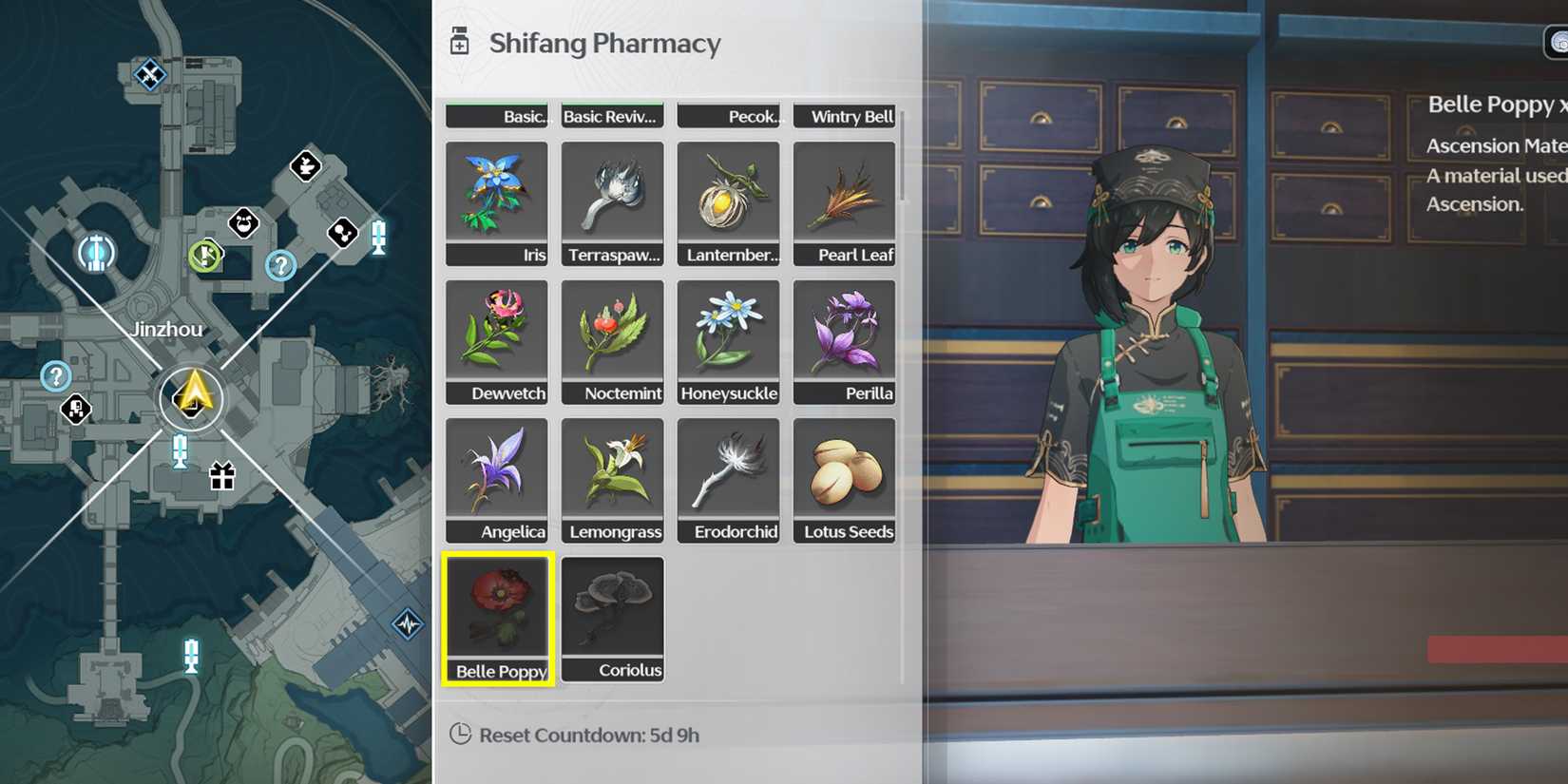Click the Jinzhou city label
Viewport: 1568px width, 784px height.
point(167,330)
